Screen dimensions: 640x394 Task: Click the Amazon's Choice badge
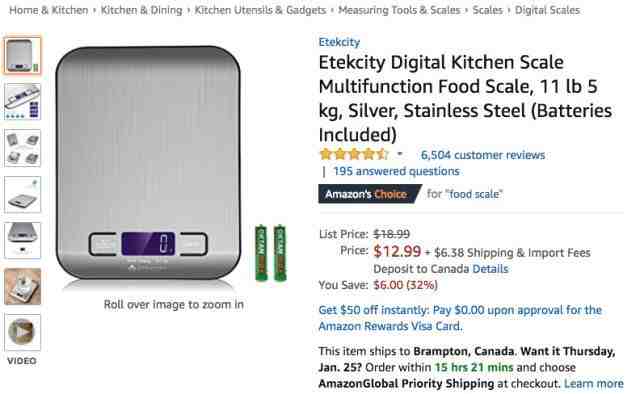tap(369, 194)
